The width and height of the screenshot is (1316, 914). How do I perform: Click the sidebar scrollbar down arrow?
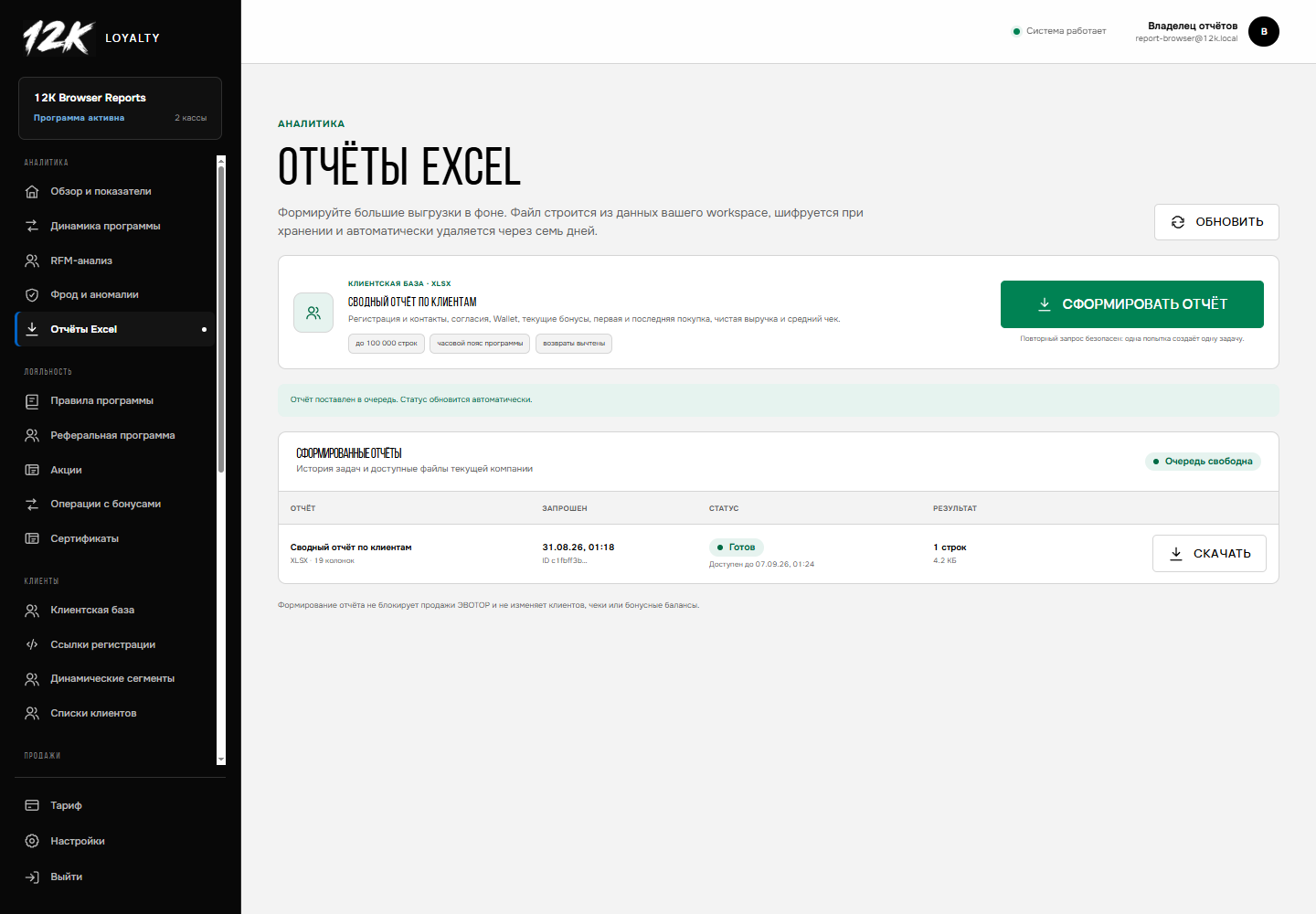click(x=220, y=760)
